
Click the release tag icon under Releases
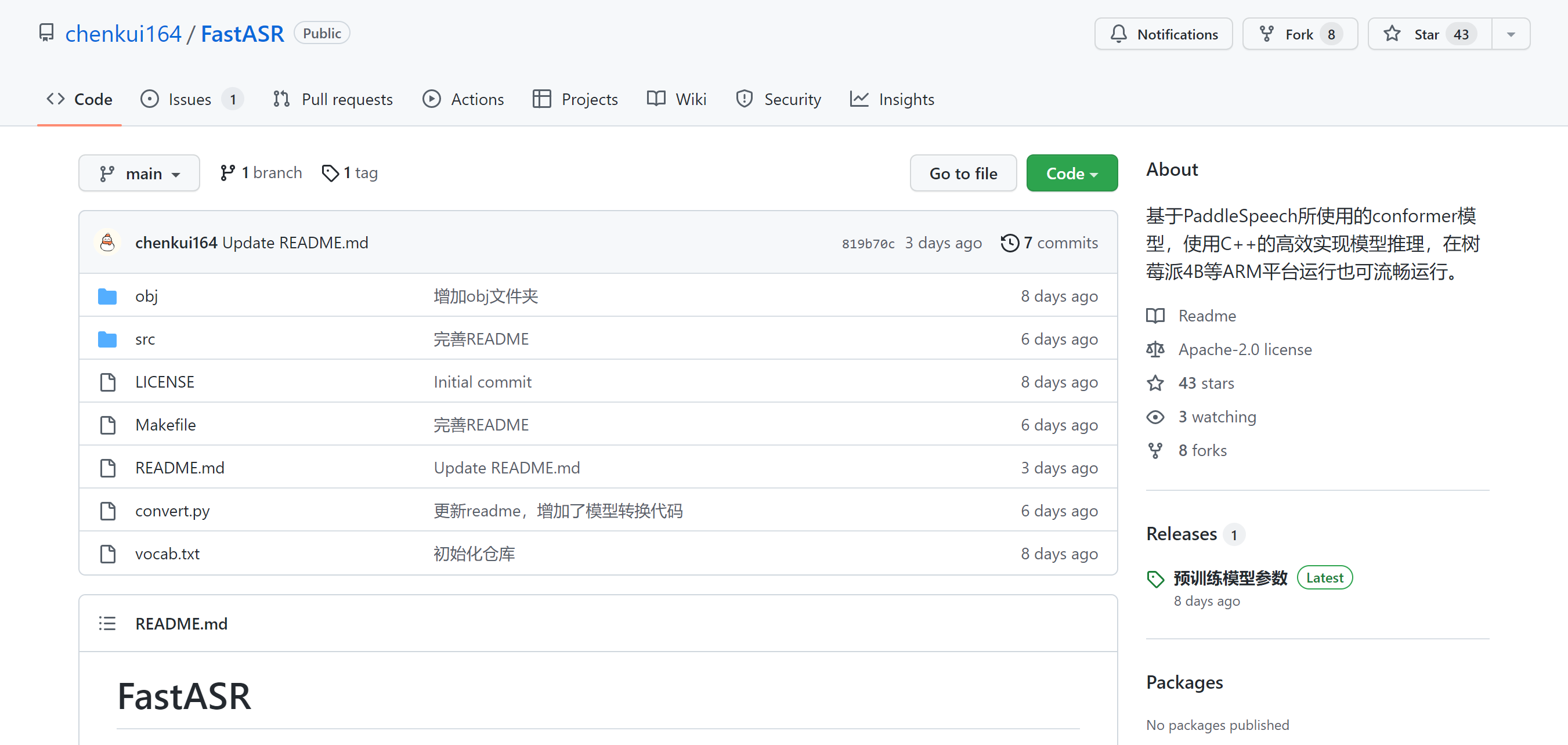(1155, 579)
